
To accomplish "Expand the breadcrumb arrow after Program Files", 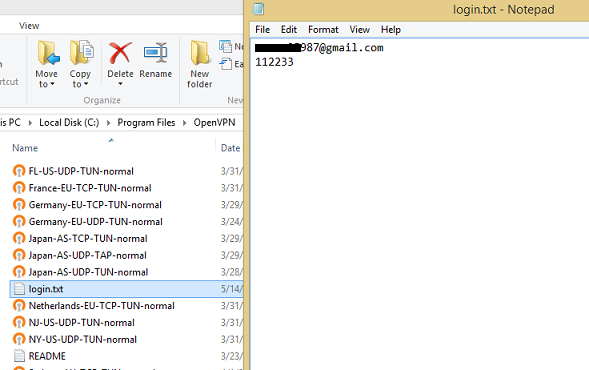I will coord(184,123).
